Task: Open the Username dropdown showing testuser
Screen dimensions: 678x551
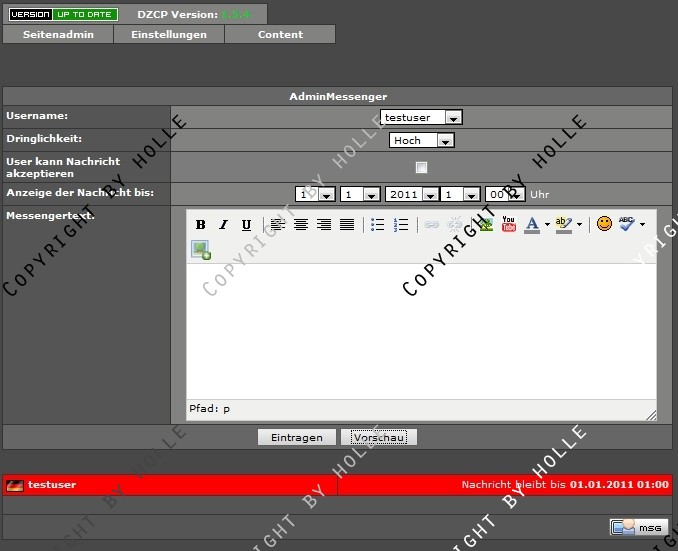Action: 421,117
